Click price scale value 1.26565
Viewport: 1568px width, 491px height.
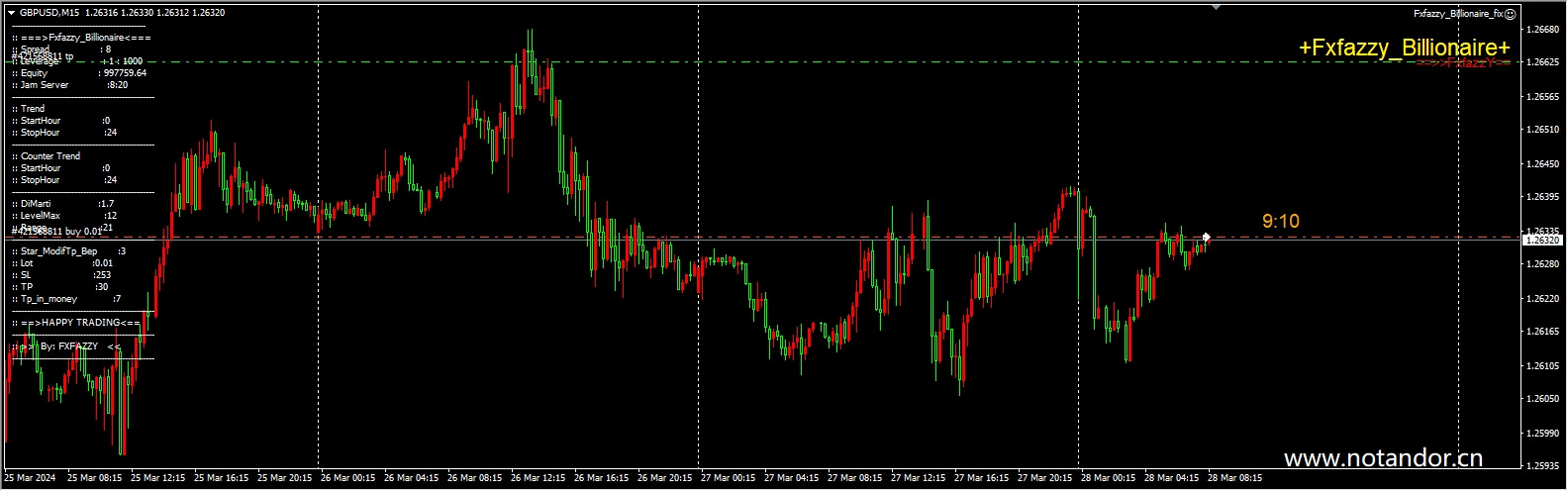point(1544,97)
